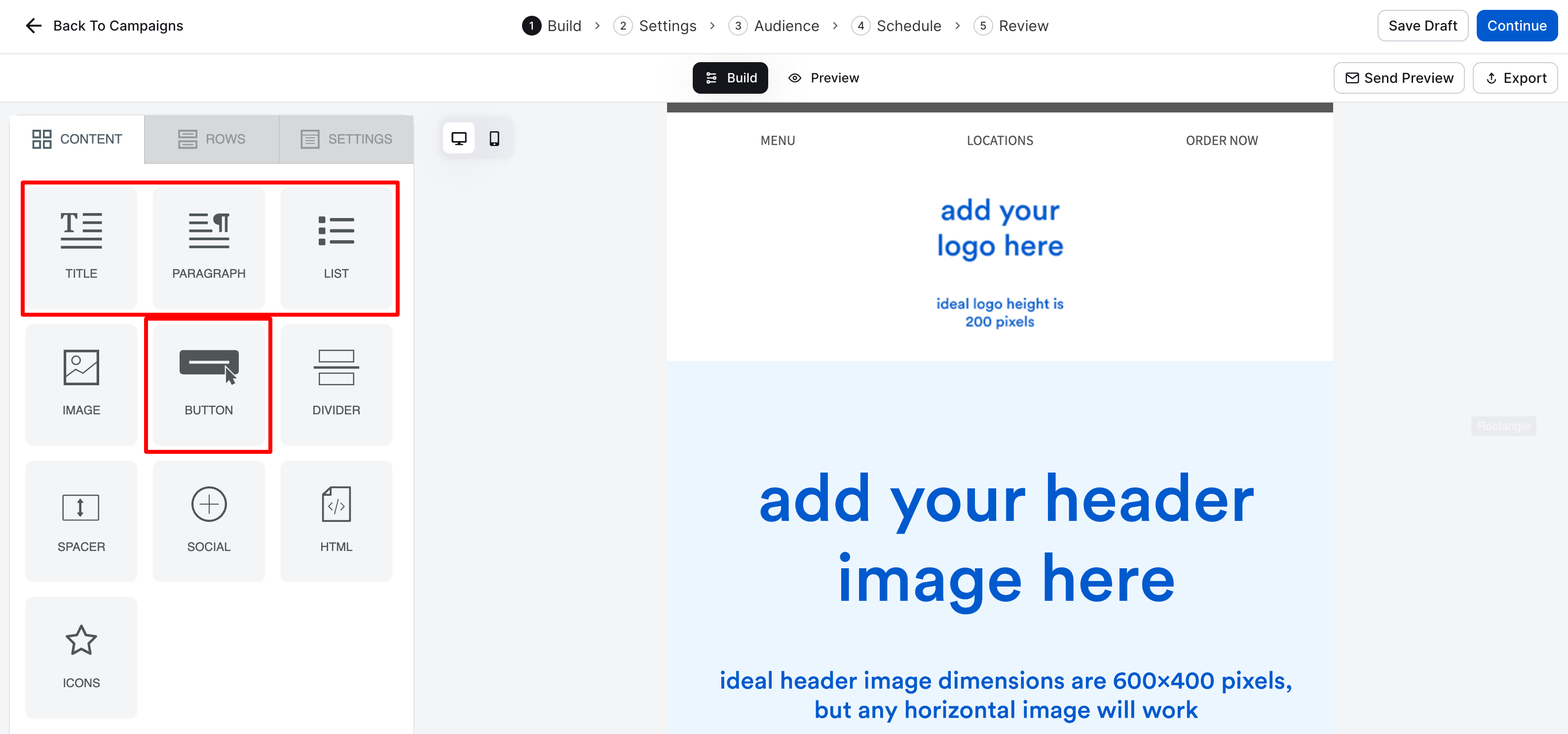Activate Build mode button

(x=730, y=78)
